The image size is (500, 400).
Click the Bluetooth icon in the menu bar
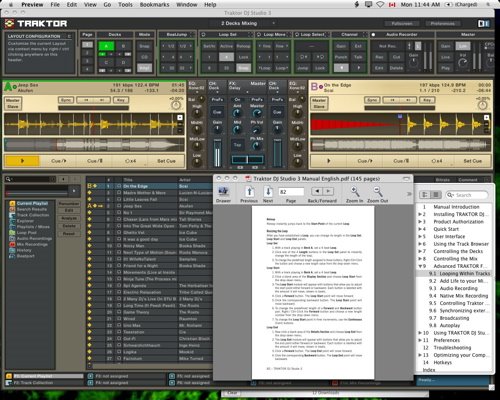pyautogui.click(x=357, y=5)
